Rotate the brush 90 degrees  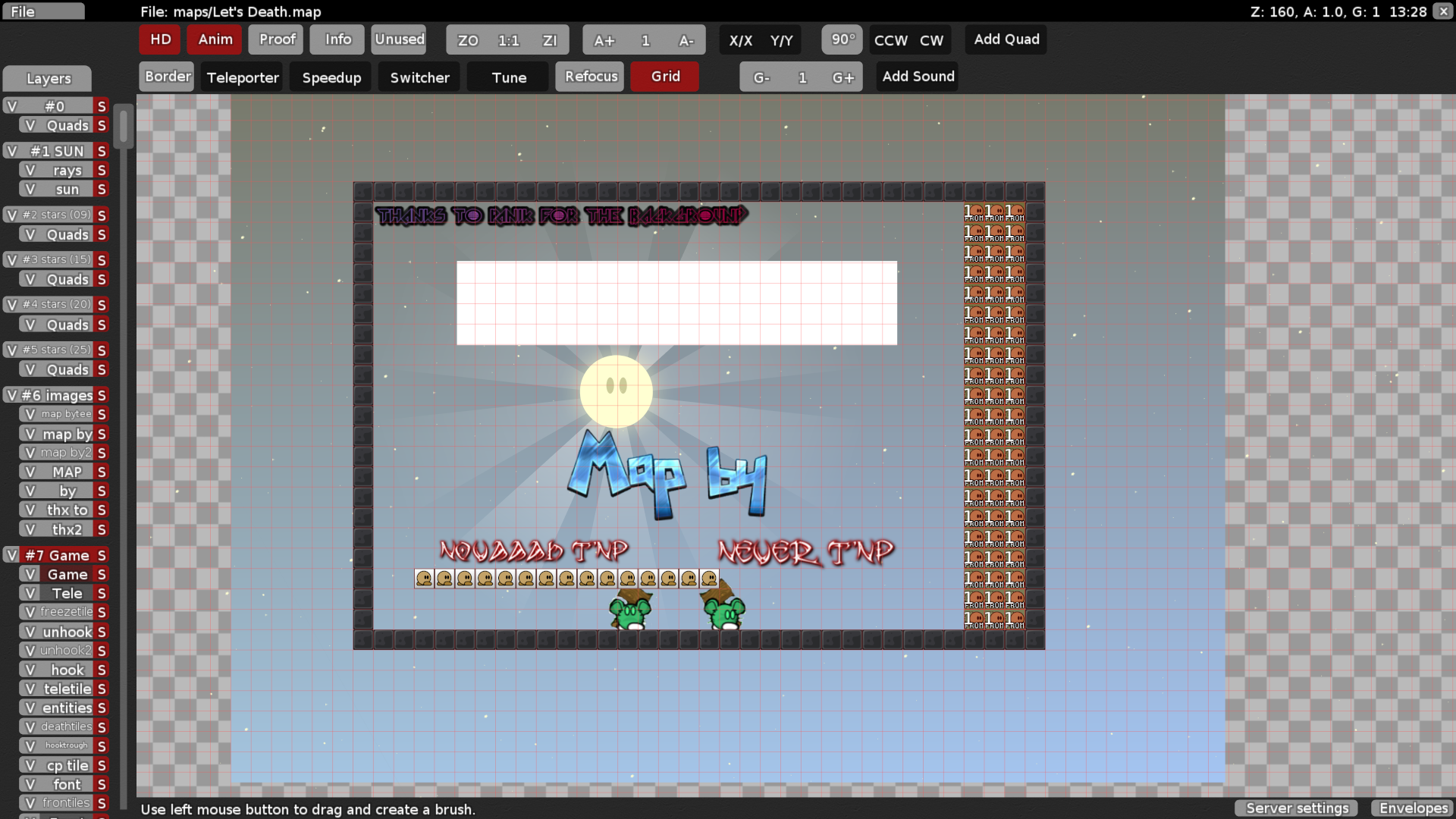(842, 39)
